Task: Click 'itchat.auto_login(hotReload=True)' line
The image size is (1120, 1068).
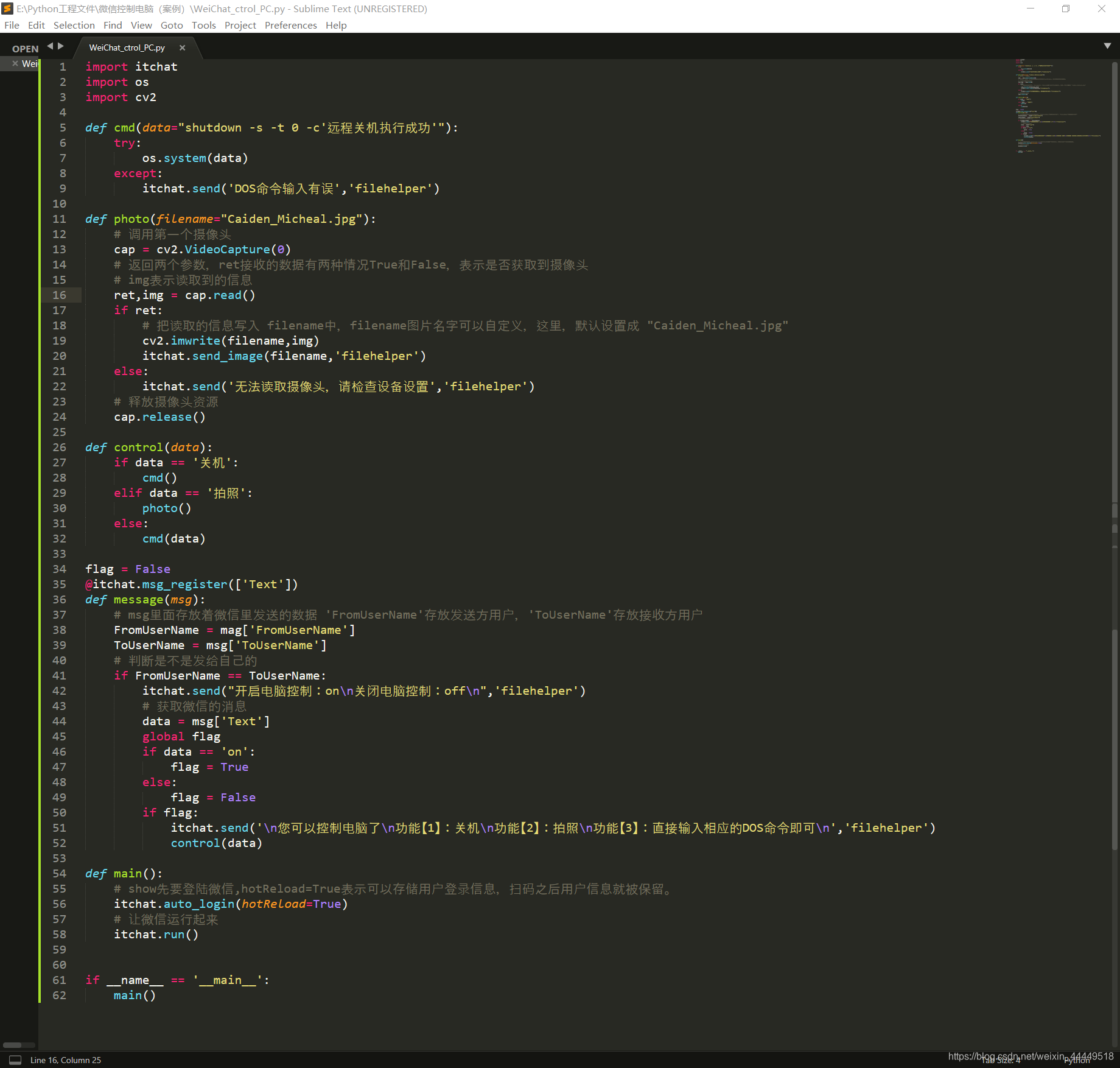Action: coord(231,904)
